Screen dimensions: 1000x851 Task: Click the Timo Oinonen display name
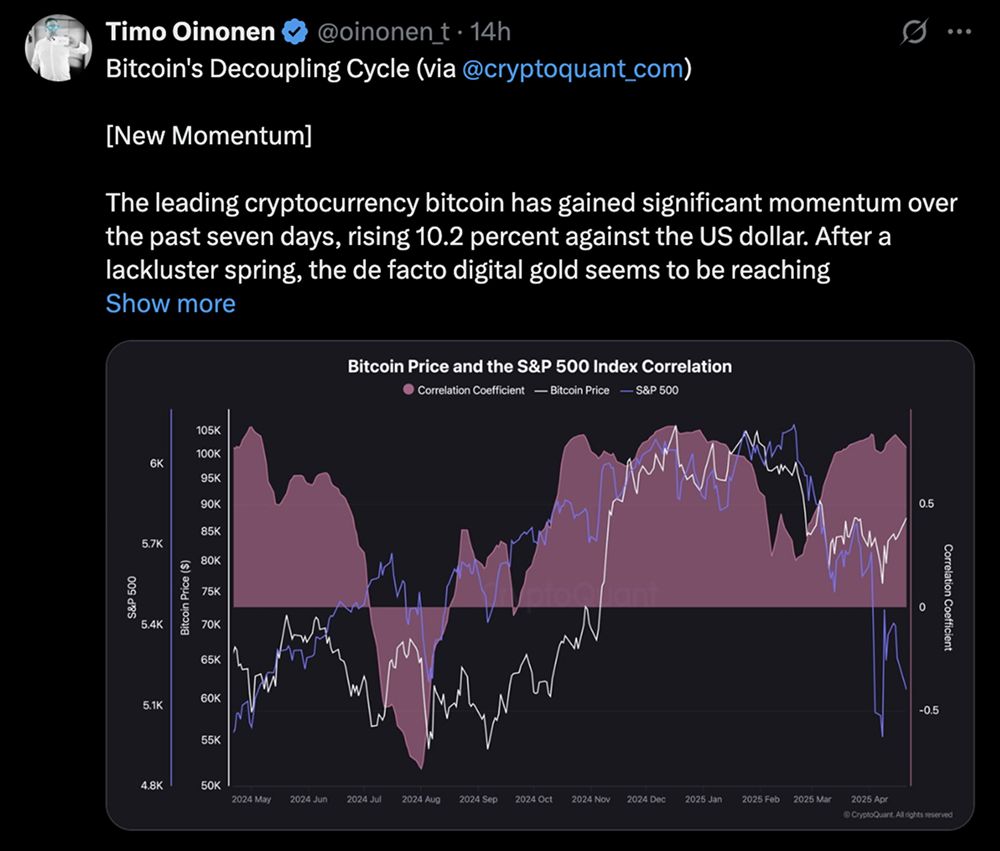coord(190,33)
